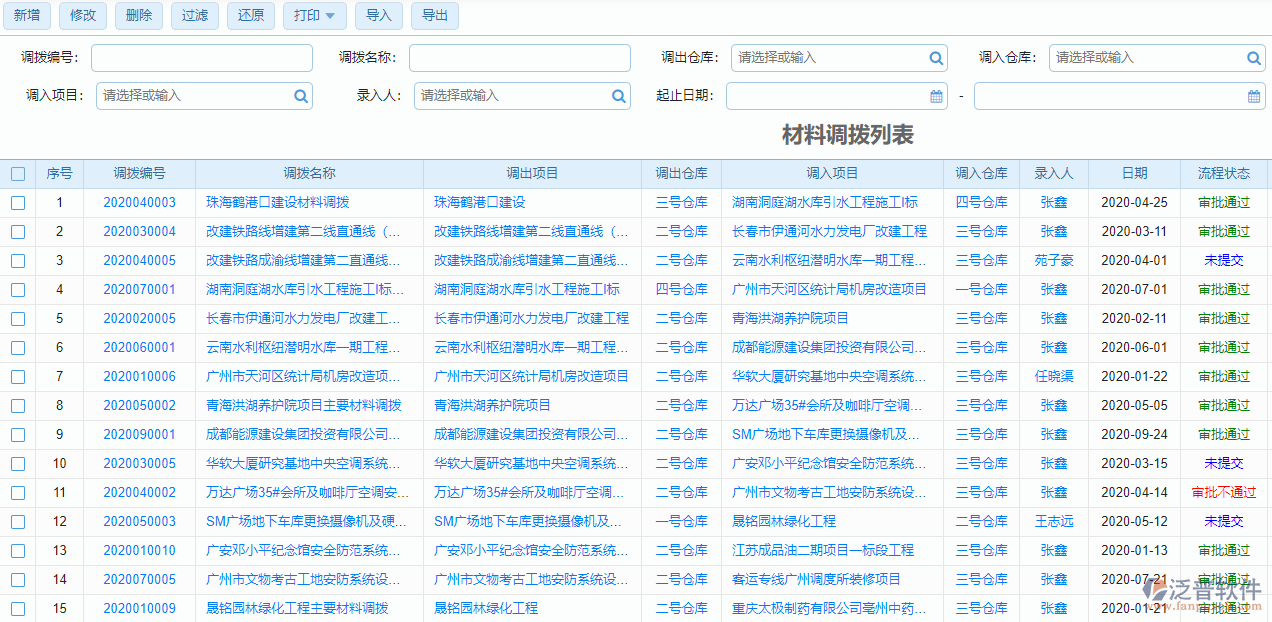Select checkbox for row 11

pyautogui.click(x=18, y=493)
